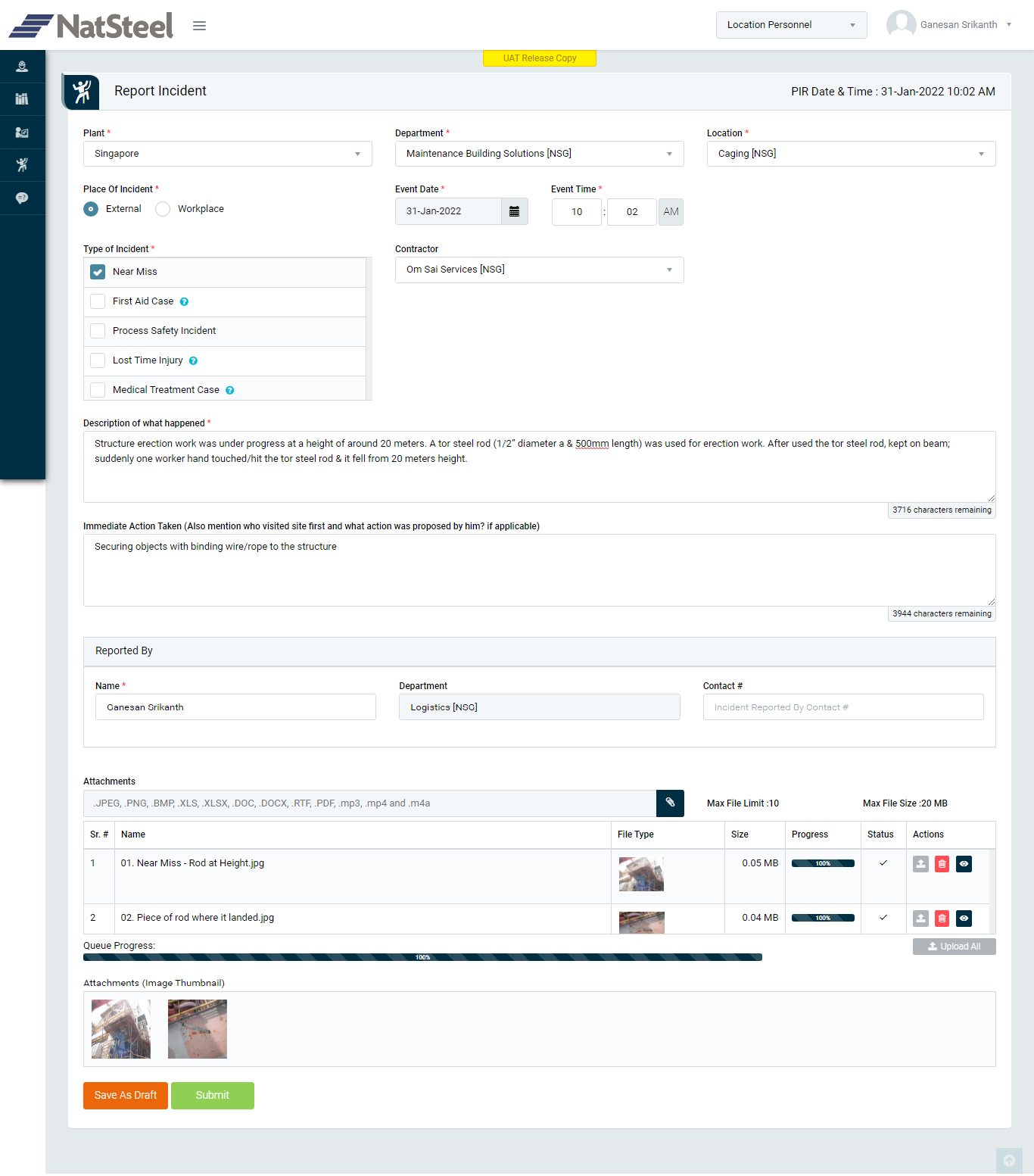The width and height of the screenshot is (1034, 1176).
Task: Click the green Submit button
Action: coord(213,1096)
